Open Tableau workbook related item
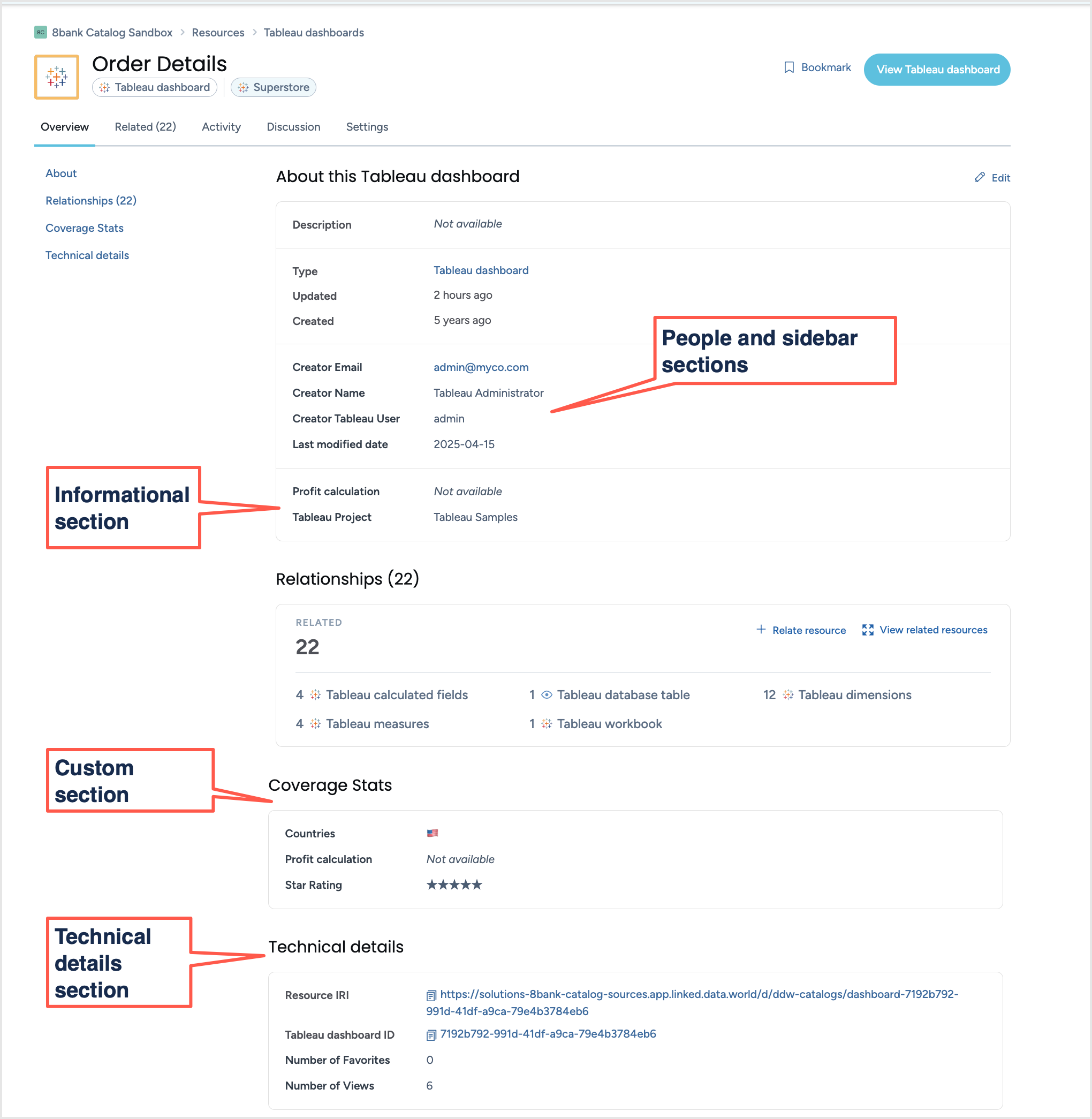Screen dimensions: 1092x1119 pyautogui.click(x=610, y=723)
